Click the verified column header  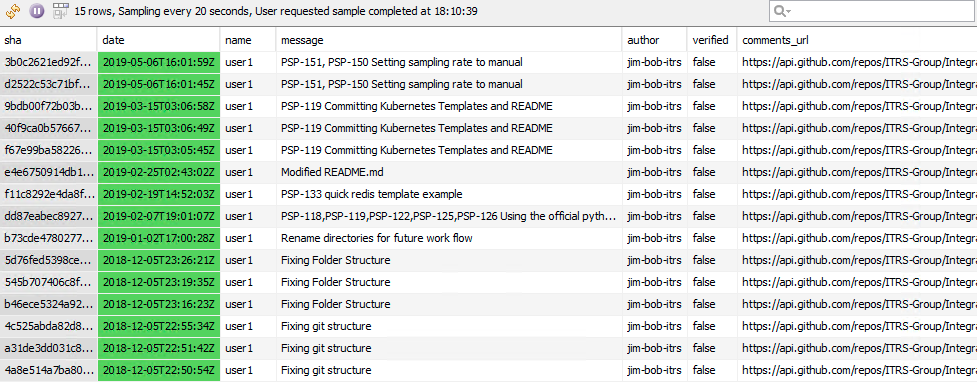[x=712, y=40]
